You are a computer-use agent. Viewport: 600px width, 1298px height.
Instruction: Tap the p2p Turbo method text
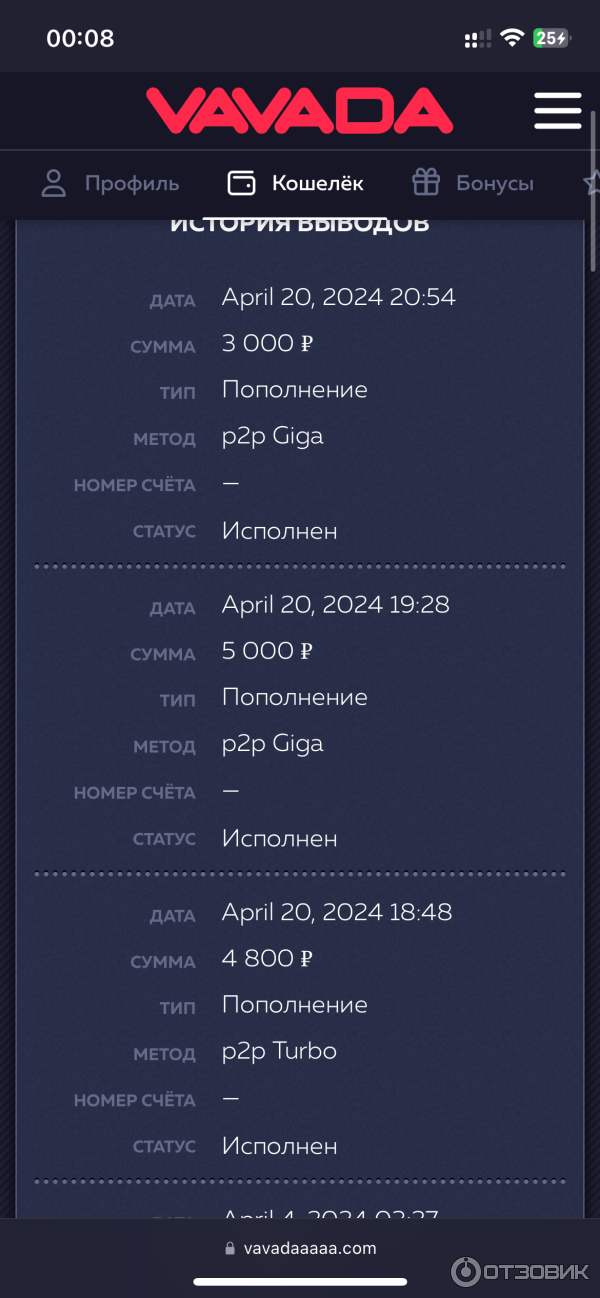point(279,1052)
